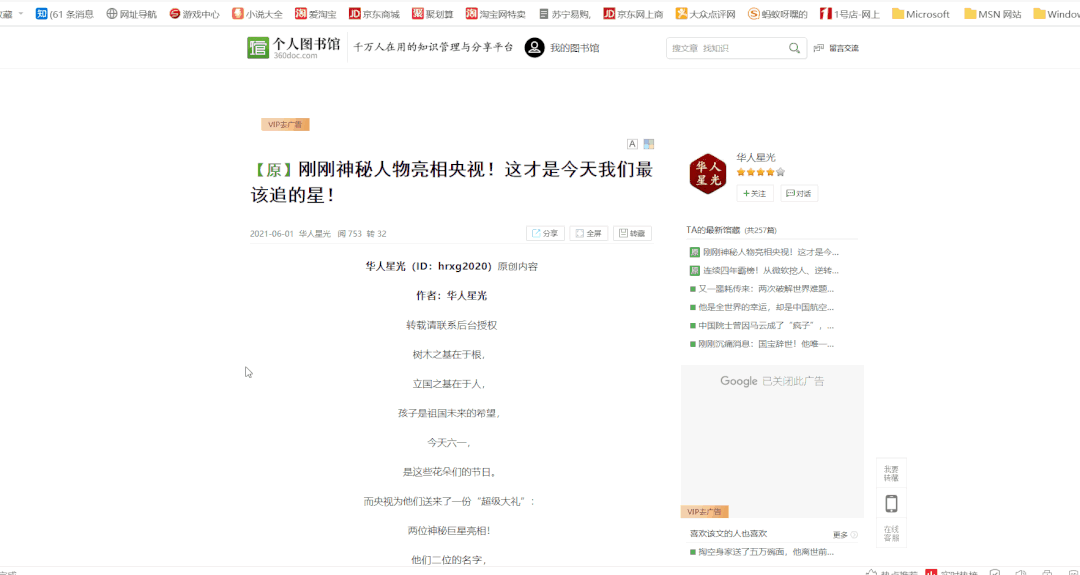Open the 小说大全 bookmark
This screenshot has height=575, width=1080.
[x=257, y=14]
